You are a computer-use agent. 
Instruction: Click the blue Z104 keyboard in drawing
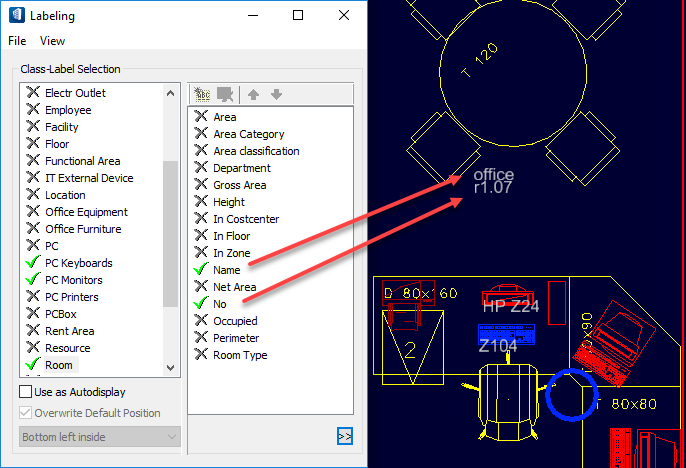(507, 334)
